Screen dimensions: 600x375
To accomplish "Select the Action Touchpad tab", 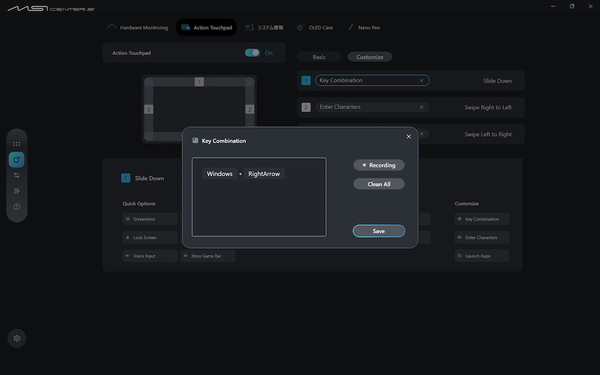I will point(207,28).
